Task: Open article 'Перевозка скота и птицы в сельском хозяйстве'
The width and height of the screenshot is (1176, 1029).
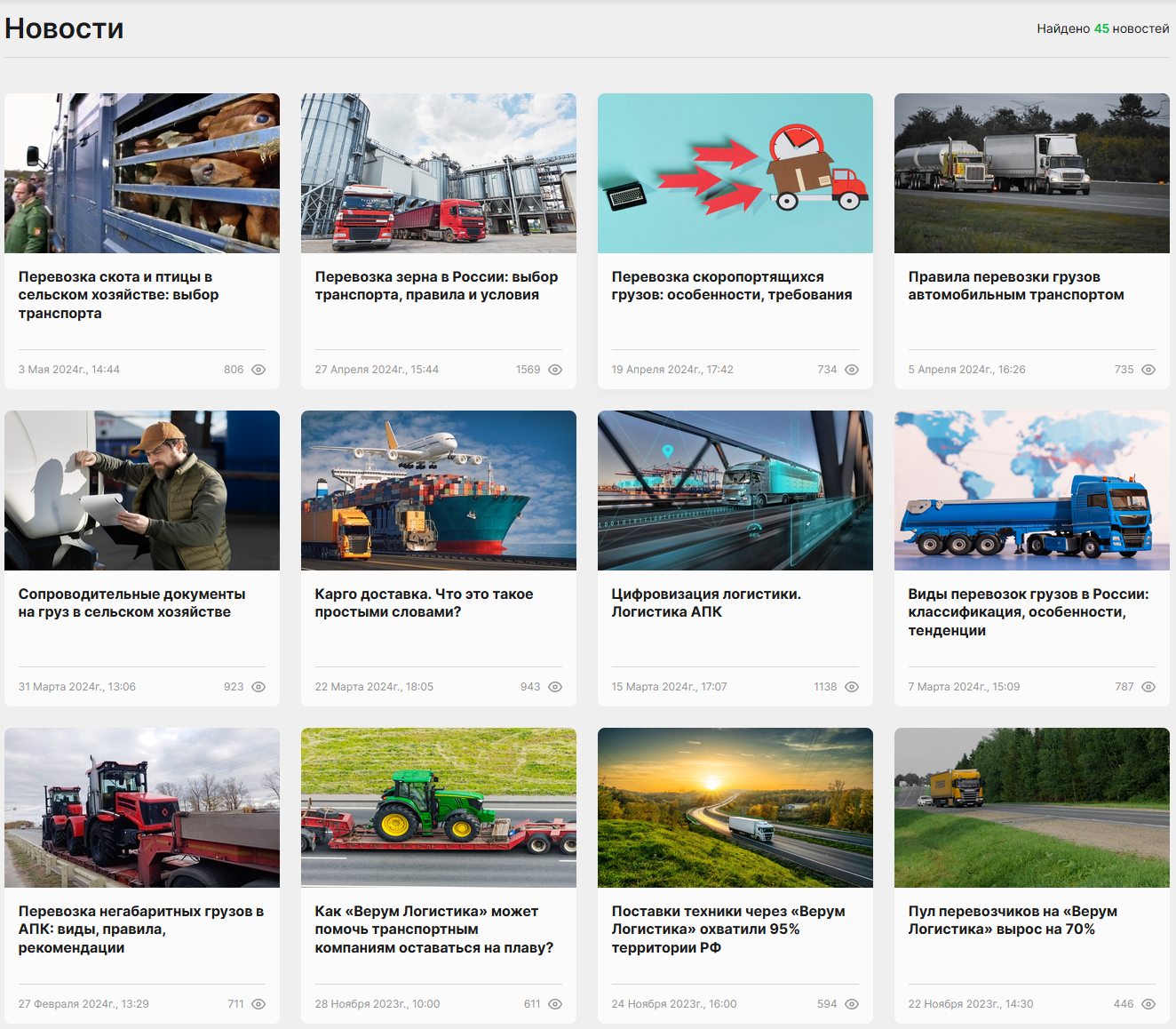Action: tap(119, 295)
